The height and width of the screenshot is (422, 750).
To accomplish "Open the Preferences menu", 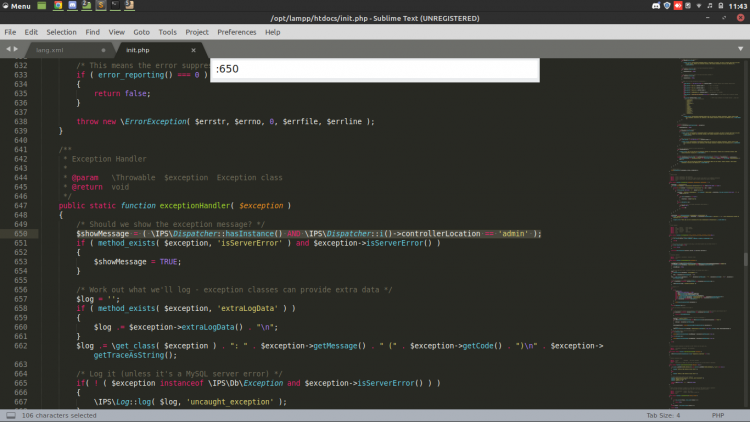I will point(236,32).
